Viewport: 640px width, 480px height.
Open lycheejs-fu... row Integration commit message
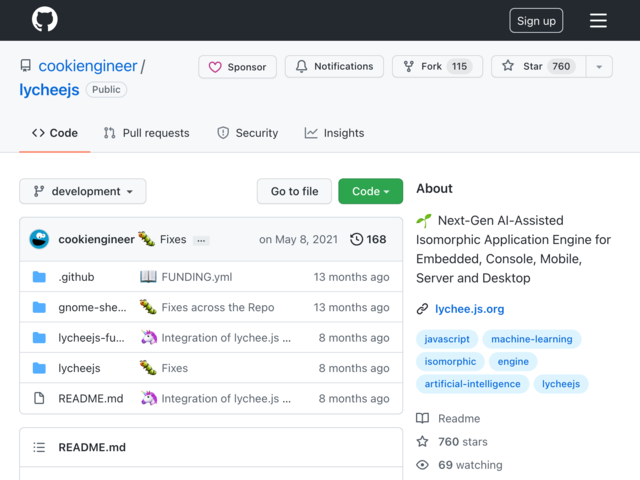click(x=226, y=338)
